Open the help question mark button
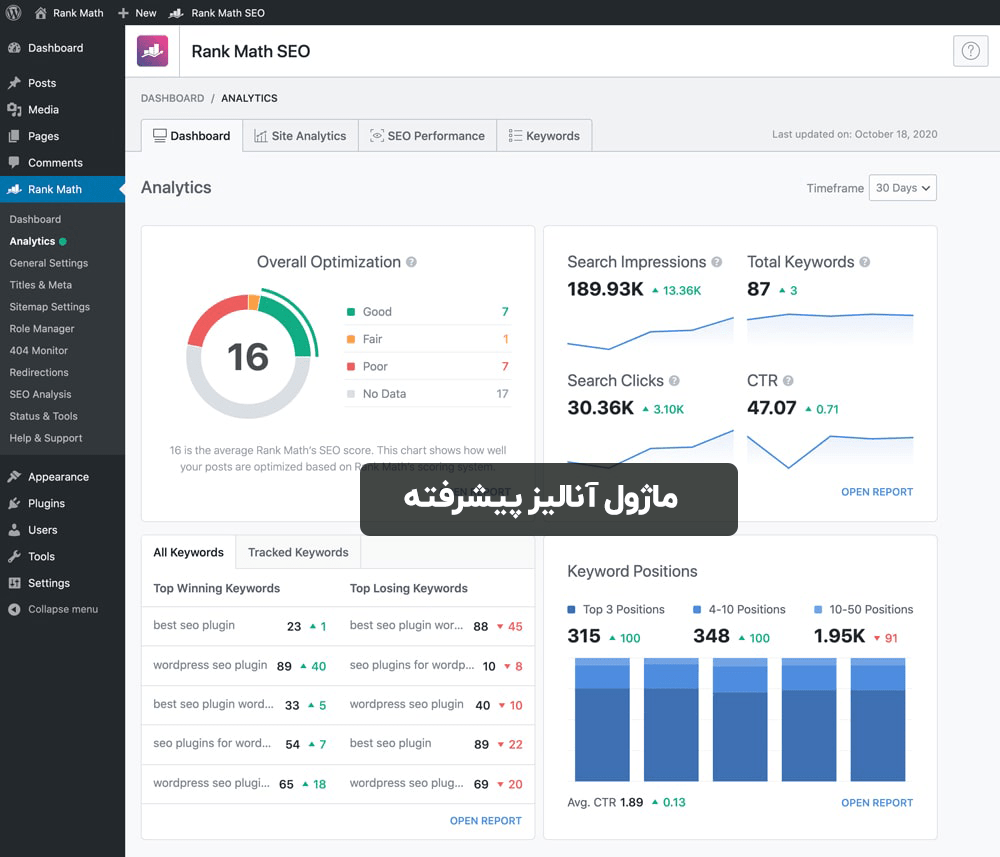The height and width of the screenshot is (857, 1000). point(970,51)
